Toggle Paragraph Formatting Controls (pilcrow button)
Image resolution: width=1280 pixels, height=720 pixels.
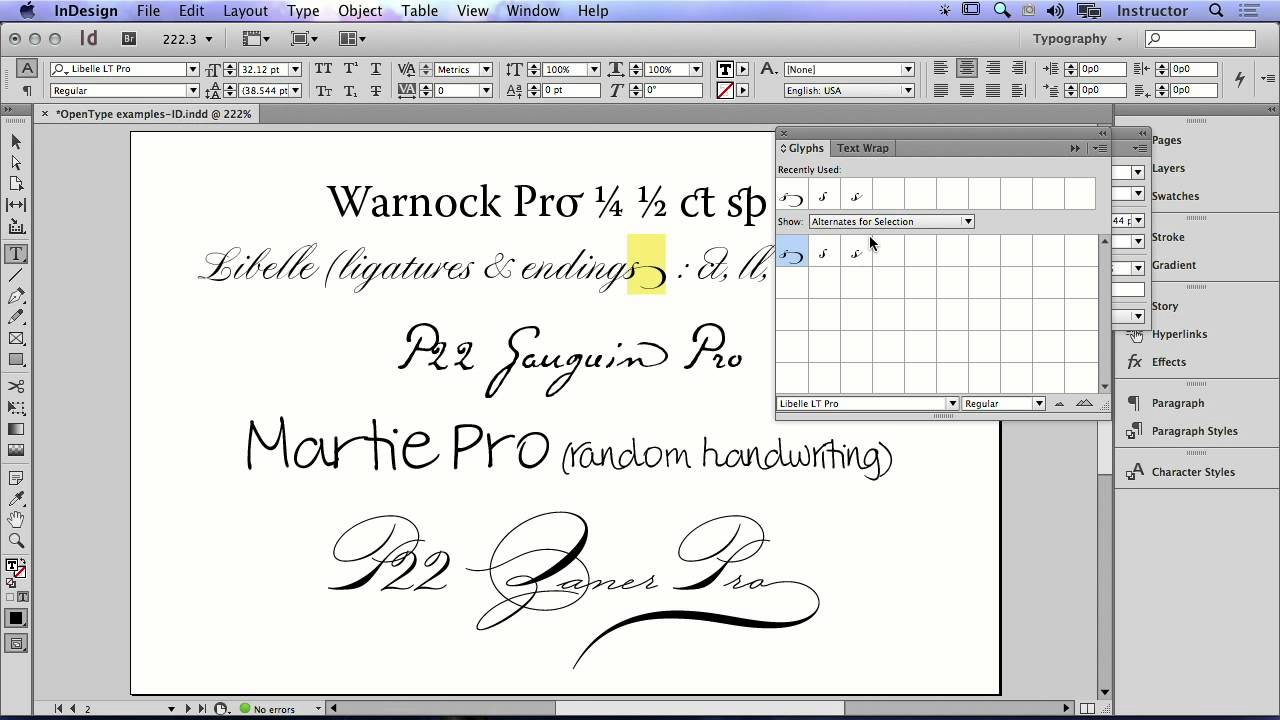(x=28, y=90)
